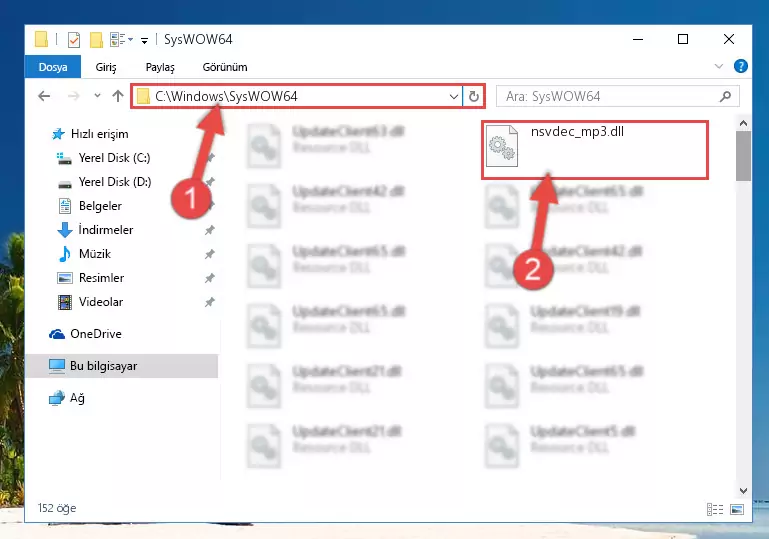
Task: Click the address bar path C:\Windows\SysWOW64
Action: click(x=226, y=96)
